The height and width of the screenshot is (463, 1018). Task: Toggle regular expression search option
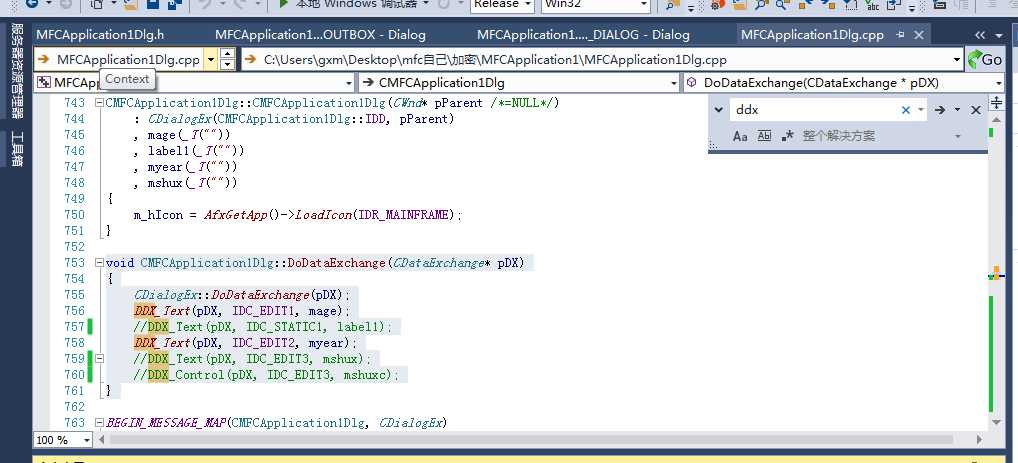(788, 136)
